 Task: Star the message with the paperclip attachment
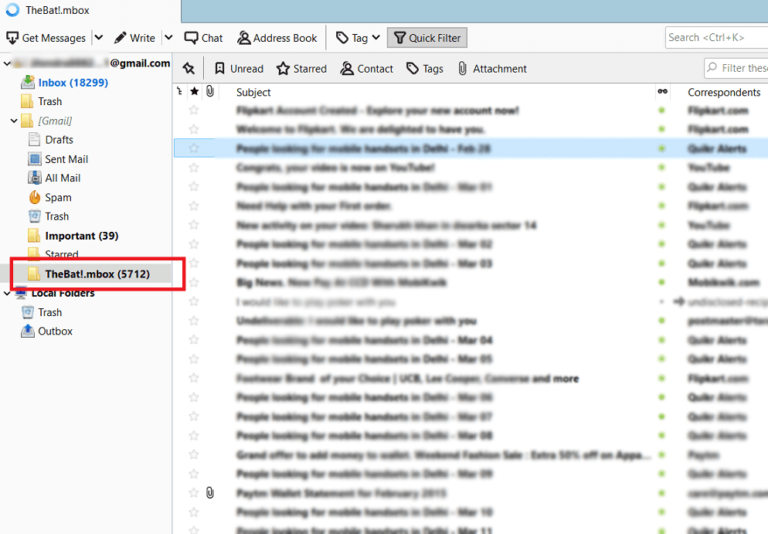194,492
